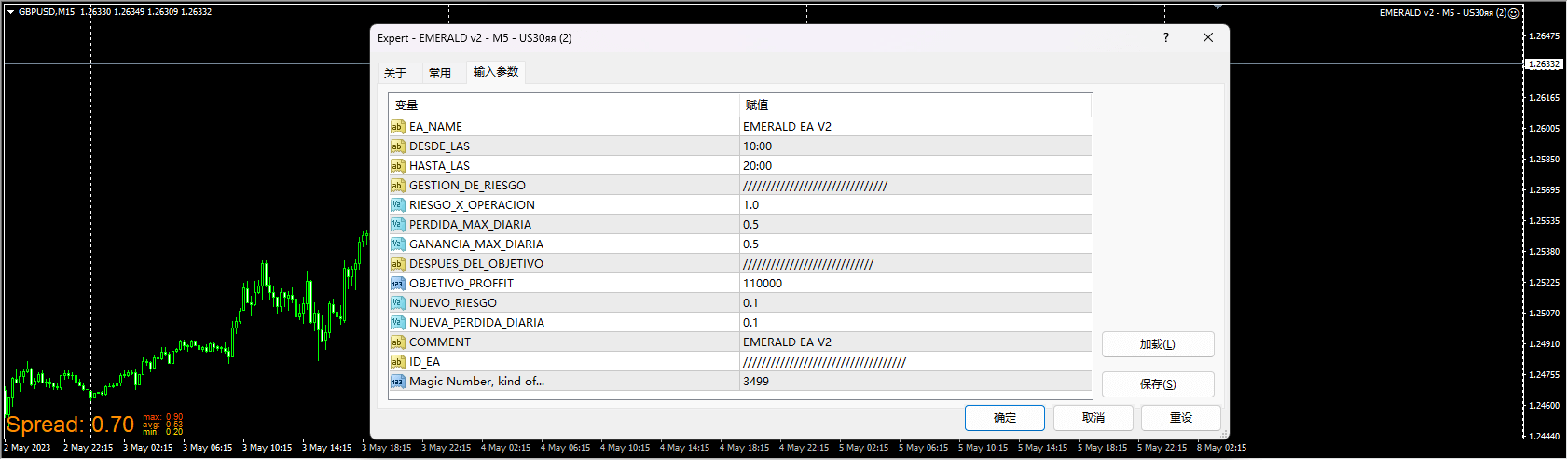The height and width of the screenshot is (460, 1568).
Task: Edit the EA_NAME value EMERALD EA V2
Action: pyautogui.click(x=915, y=127)
